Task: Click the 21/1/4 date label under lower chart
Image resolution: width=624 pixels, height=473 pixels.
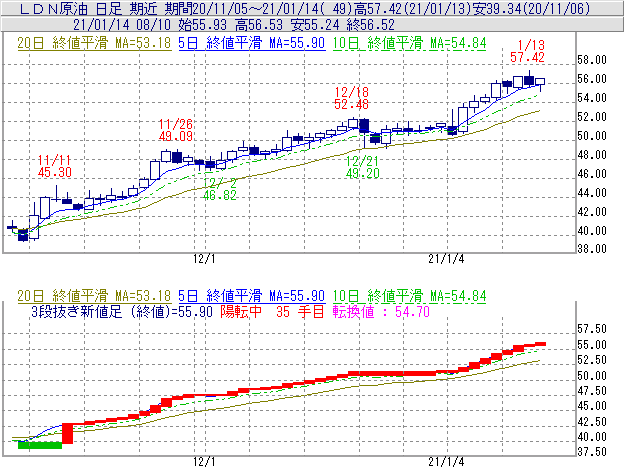Action: tap(446, 462)
